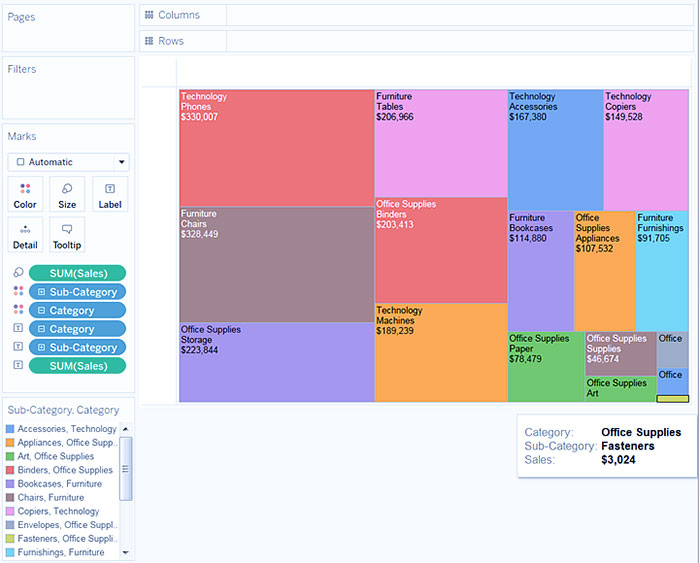The height and width of the screenshot is (563, 700).
Task: Select the Sub-Category label pill
Action: [x=77, y=347]
